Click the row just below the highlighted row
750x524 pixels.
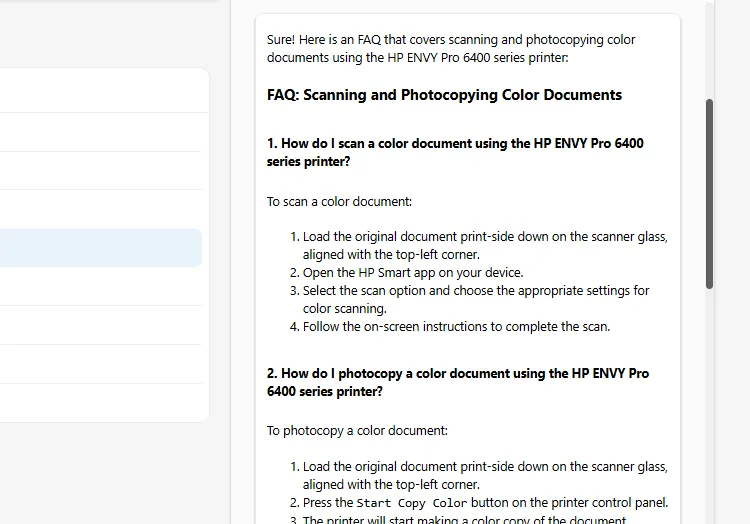pos(100,286)
